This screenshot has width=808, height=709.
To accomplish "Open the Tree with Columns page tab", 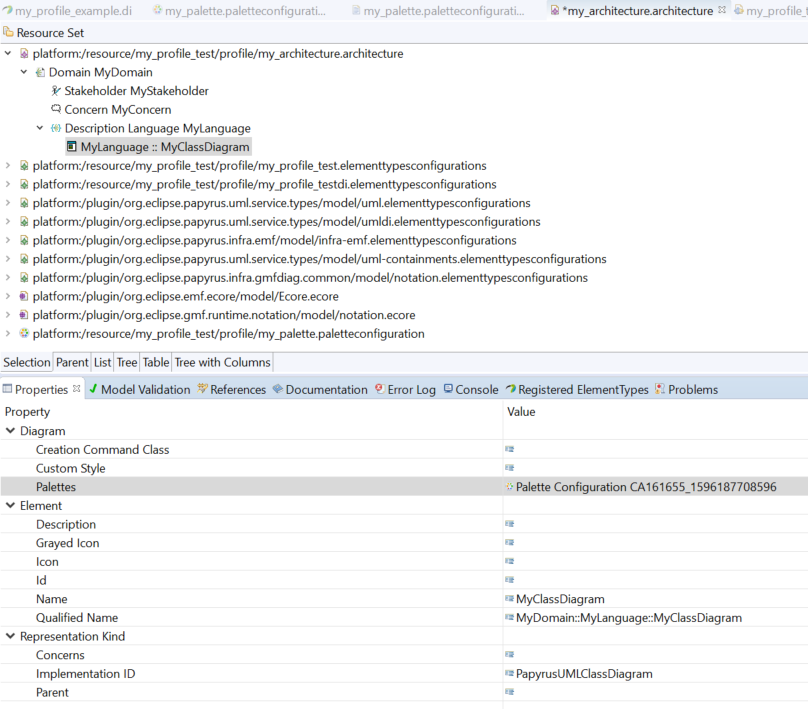I will point(222,362).
